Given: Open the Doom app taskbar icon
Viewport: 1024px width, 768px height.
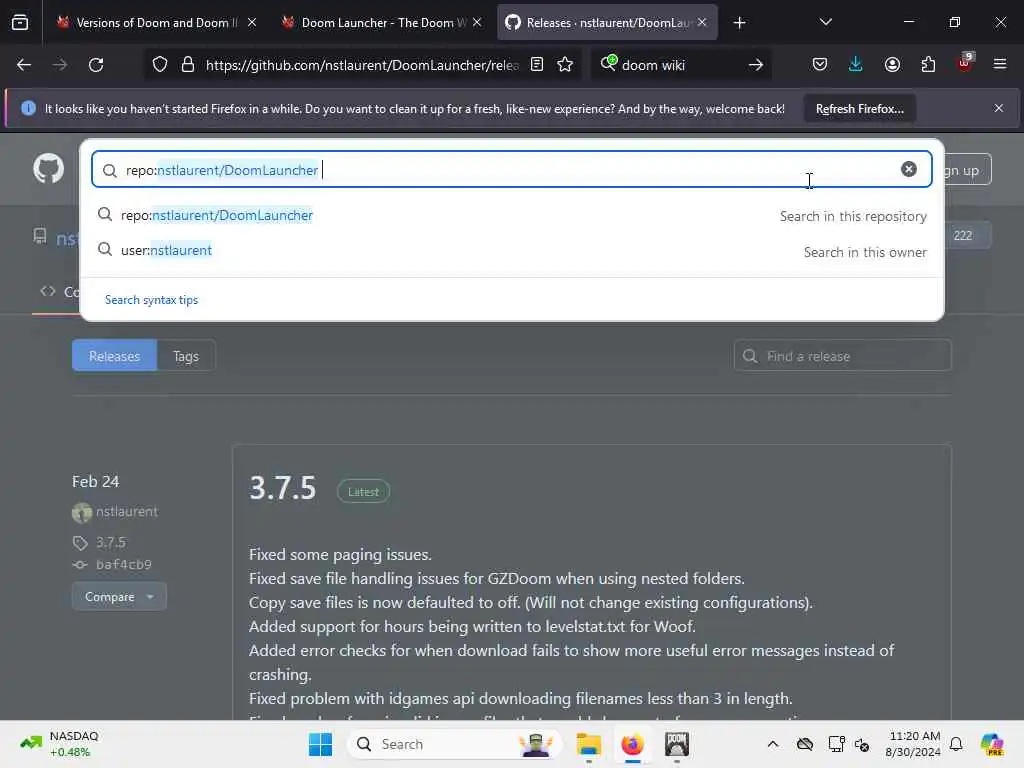Looking at the screenshot, I should click(x=677, y=744).
